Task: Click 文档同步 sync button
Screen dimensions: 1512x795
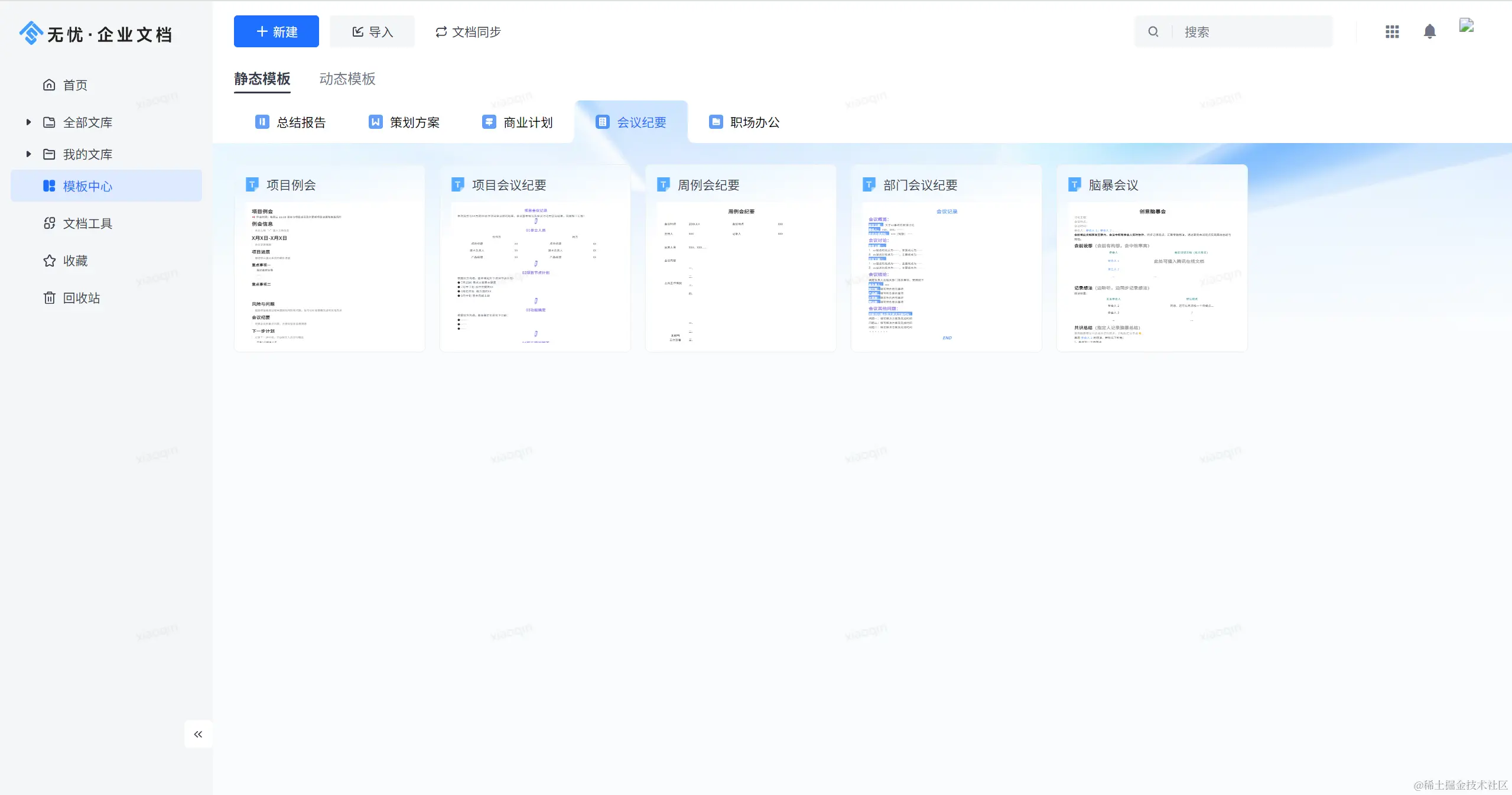Action: click(x=468, y=32)
